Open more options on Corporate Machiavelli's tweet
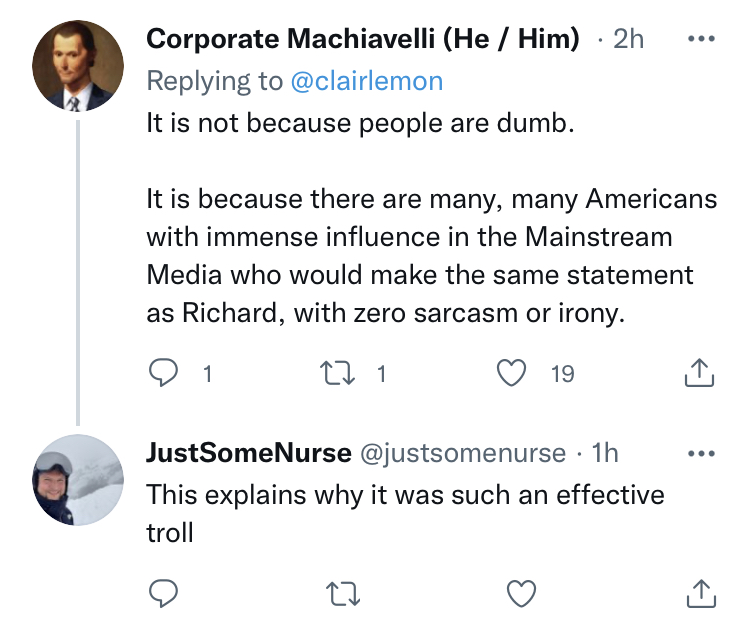Screen dimensions: 750x631 (x=700, y=41)
